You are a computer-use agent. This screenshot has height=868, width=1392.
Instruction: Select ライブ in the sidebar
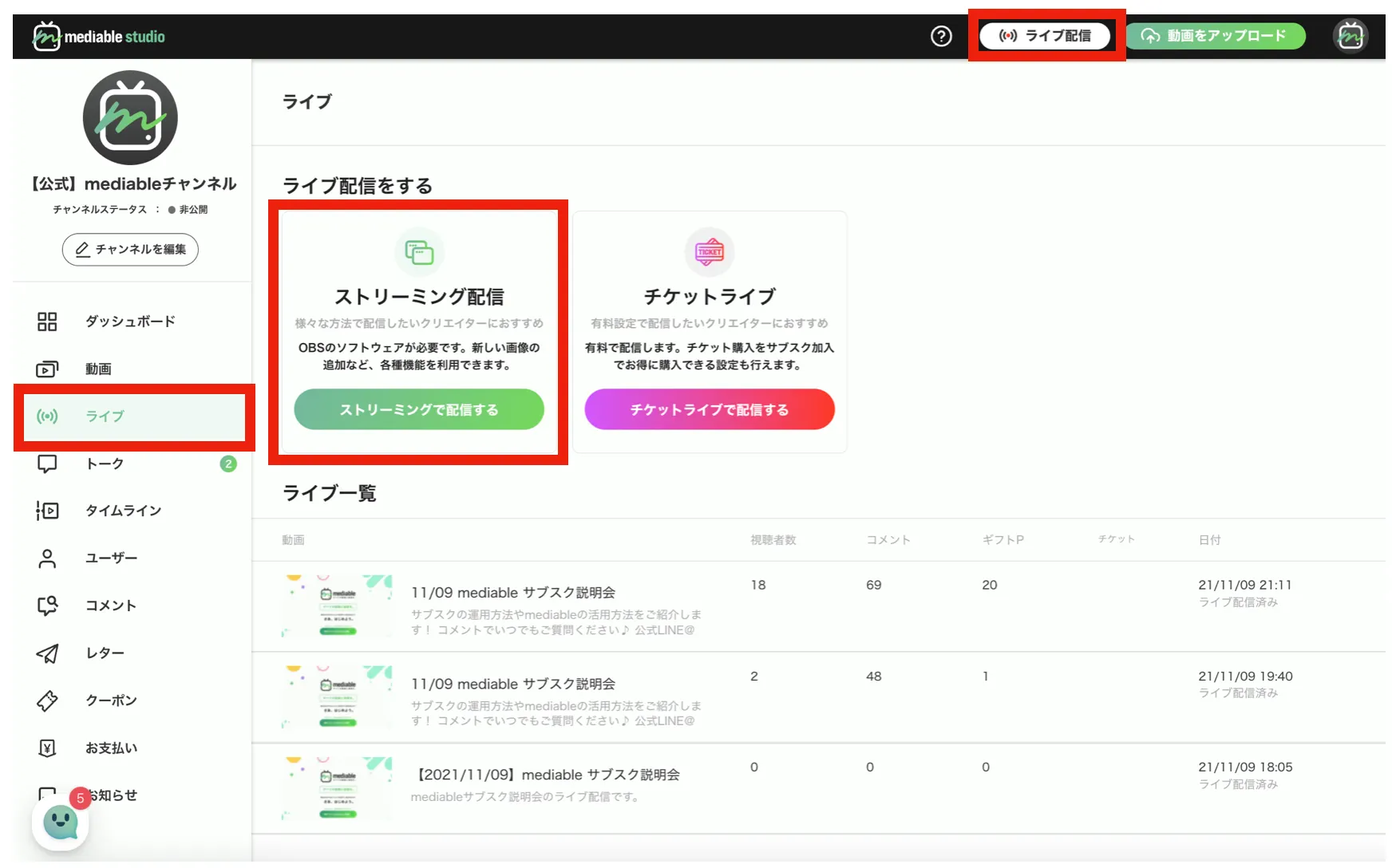[134, 416]
